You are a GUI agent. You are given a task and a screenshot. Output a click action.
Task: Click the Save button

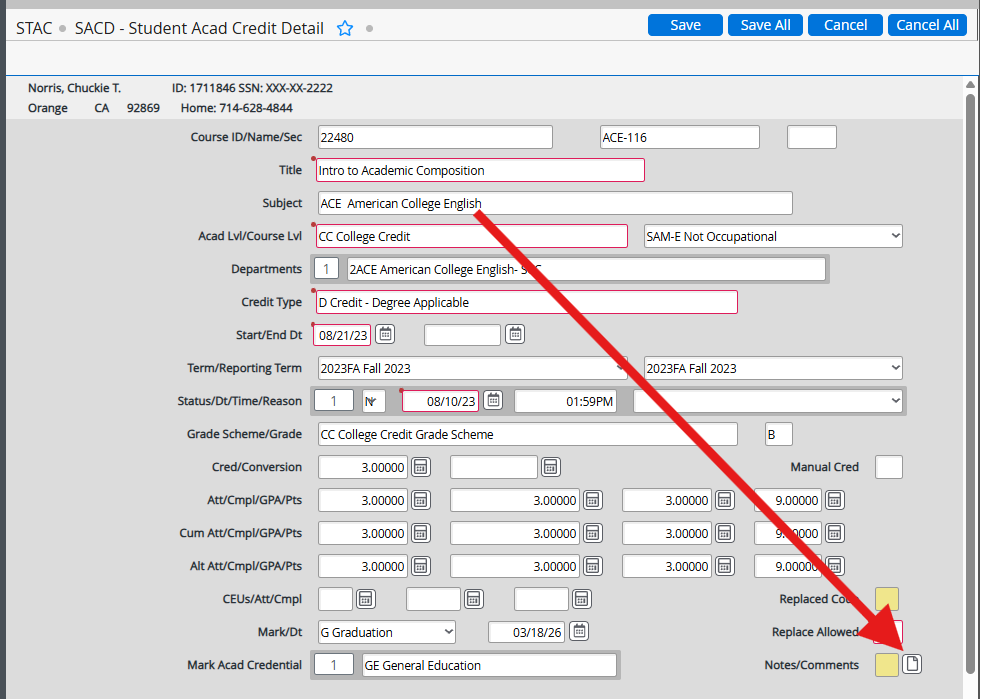point(685,25)
